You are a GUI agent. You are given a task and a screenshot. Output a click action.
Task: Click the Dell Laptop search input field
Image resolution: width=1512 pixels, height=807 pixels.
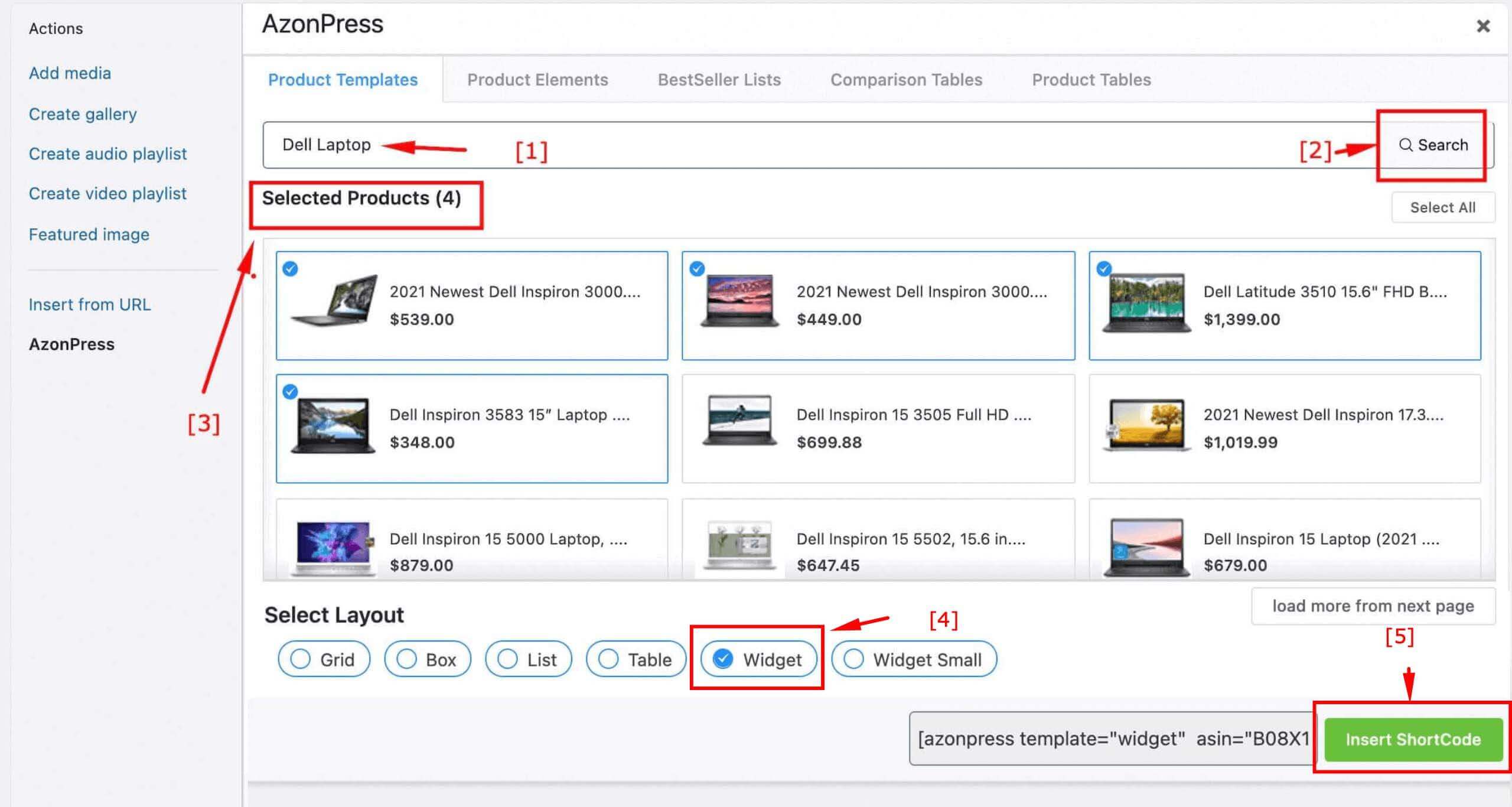(821, 145)
